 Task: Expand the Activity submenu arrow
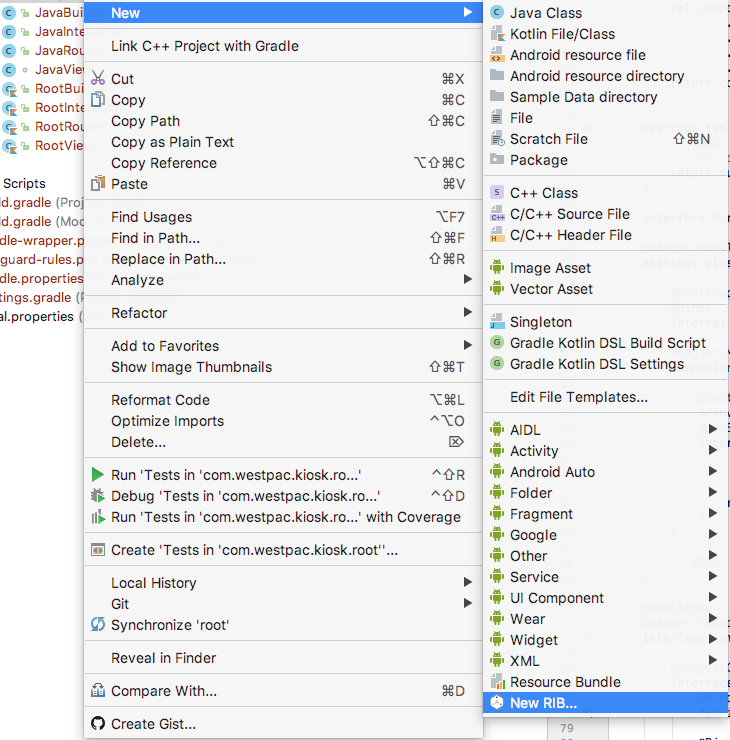[713, 451]
